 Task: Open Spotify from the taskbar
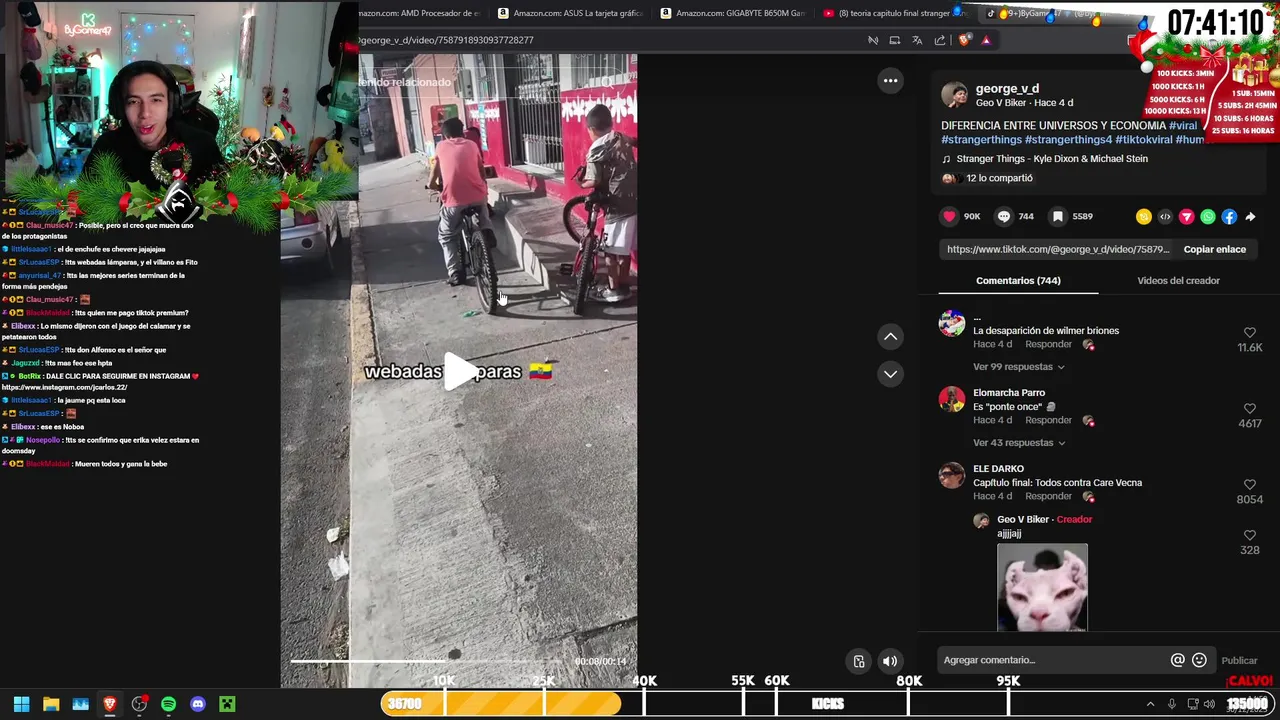(168, 704)
